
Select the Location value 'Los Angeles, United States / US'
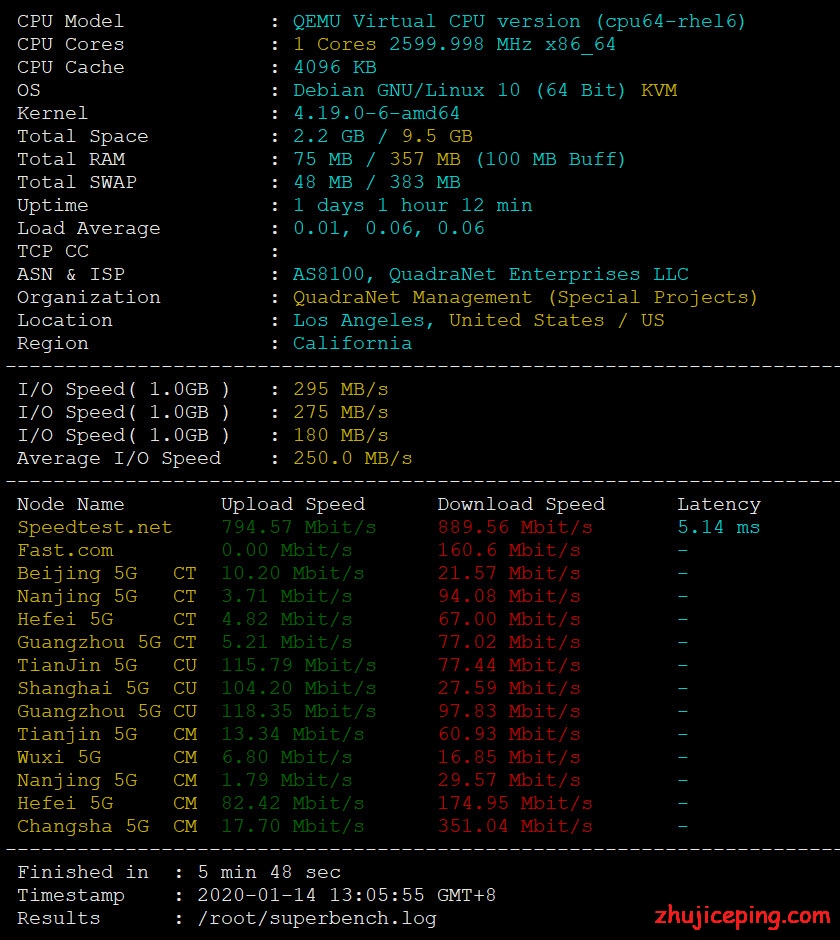click(x=478, y=320)
